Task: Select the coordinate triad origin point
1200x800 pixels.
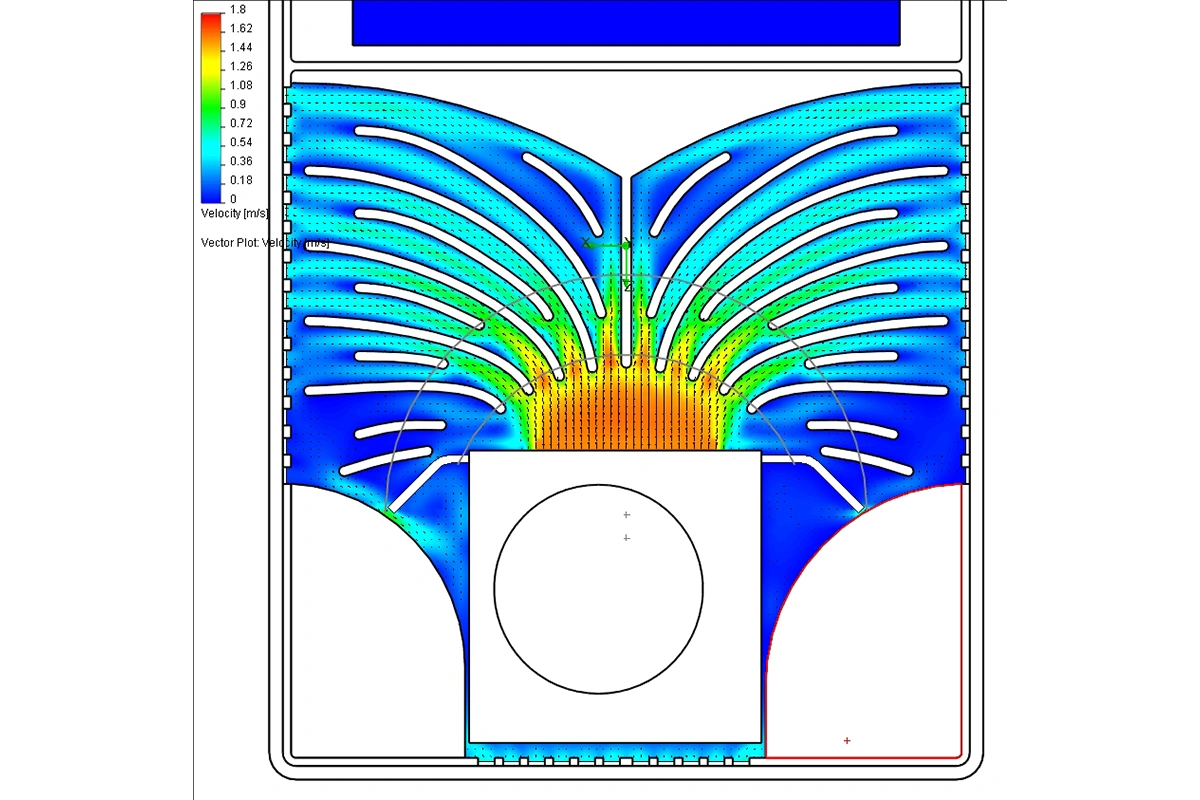Action: pyautogui.click(x=626, y=245)
